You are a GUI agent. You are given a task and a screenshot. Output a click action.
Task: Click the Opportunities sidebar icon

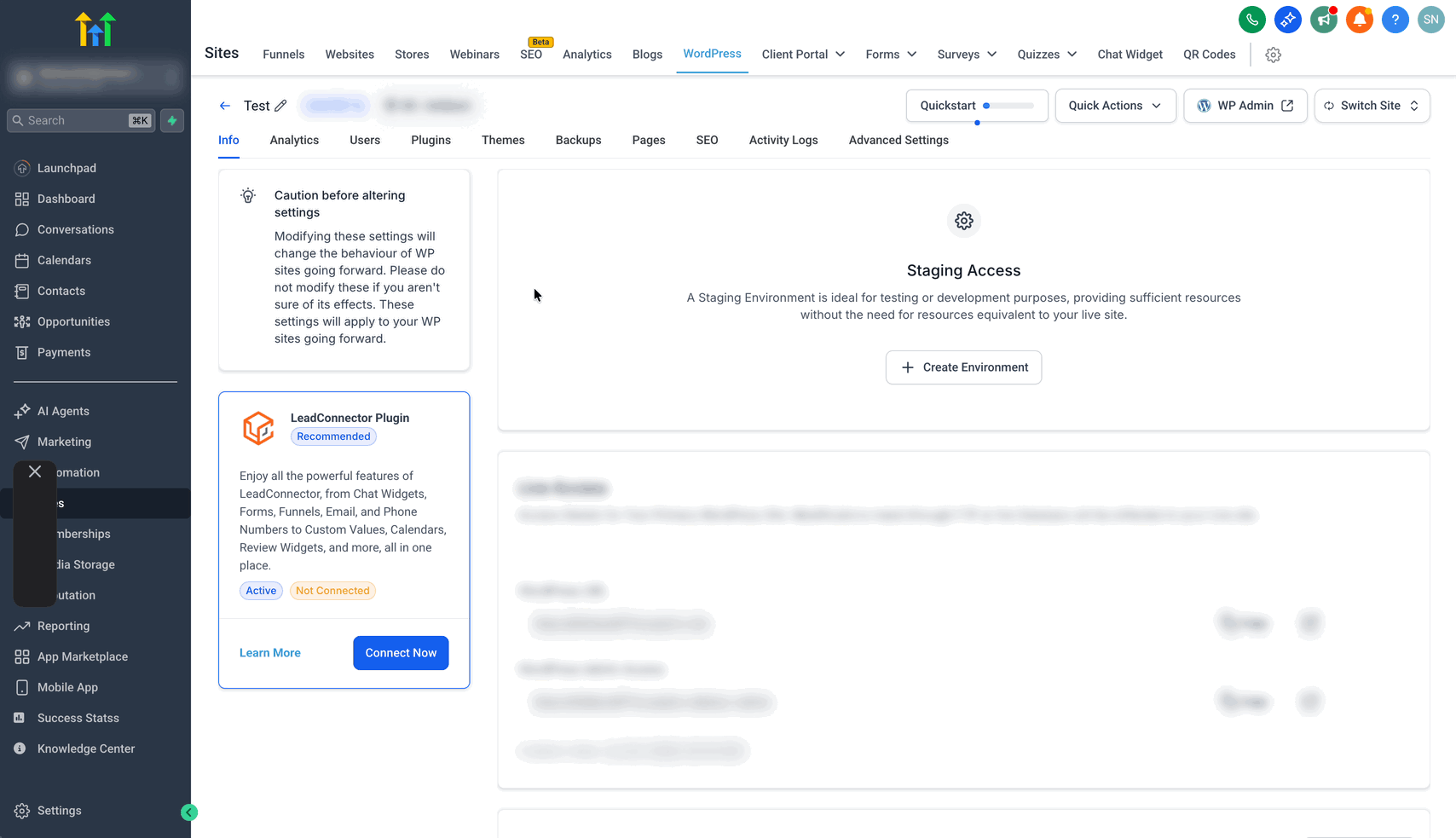pos(22,322)
